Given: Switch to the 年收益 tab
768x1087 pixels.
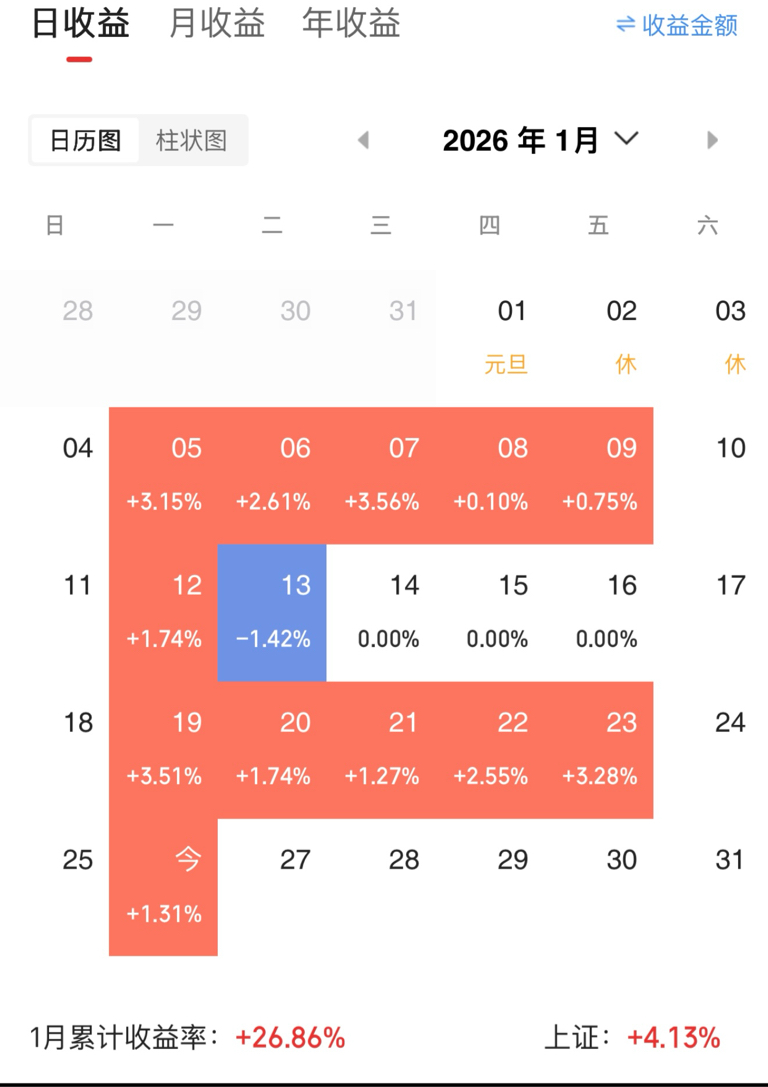Looking at the screenshot, I should pos(351,24).
